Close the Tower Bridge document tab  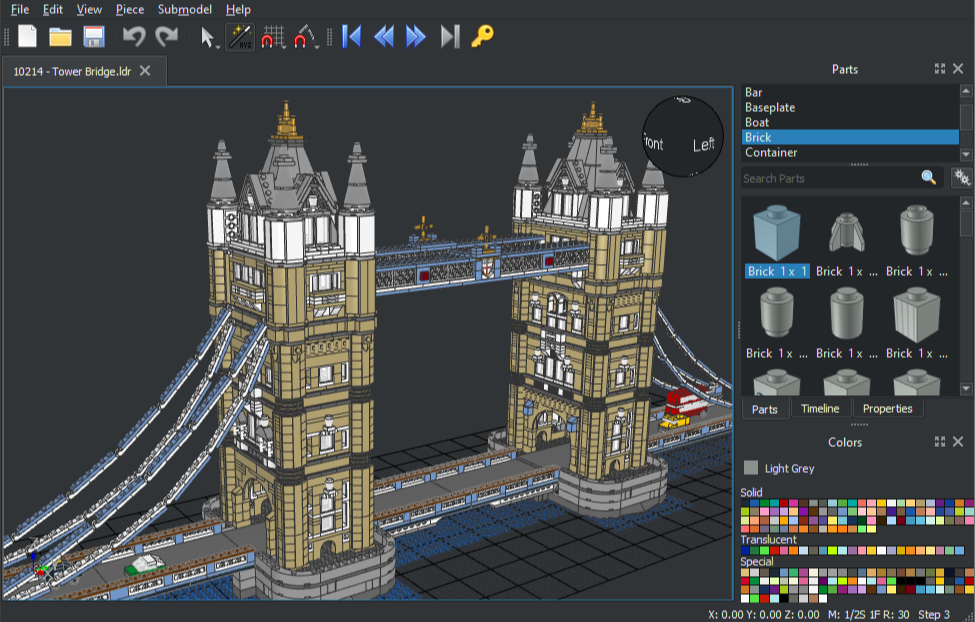coord(145,71)
